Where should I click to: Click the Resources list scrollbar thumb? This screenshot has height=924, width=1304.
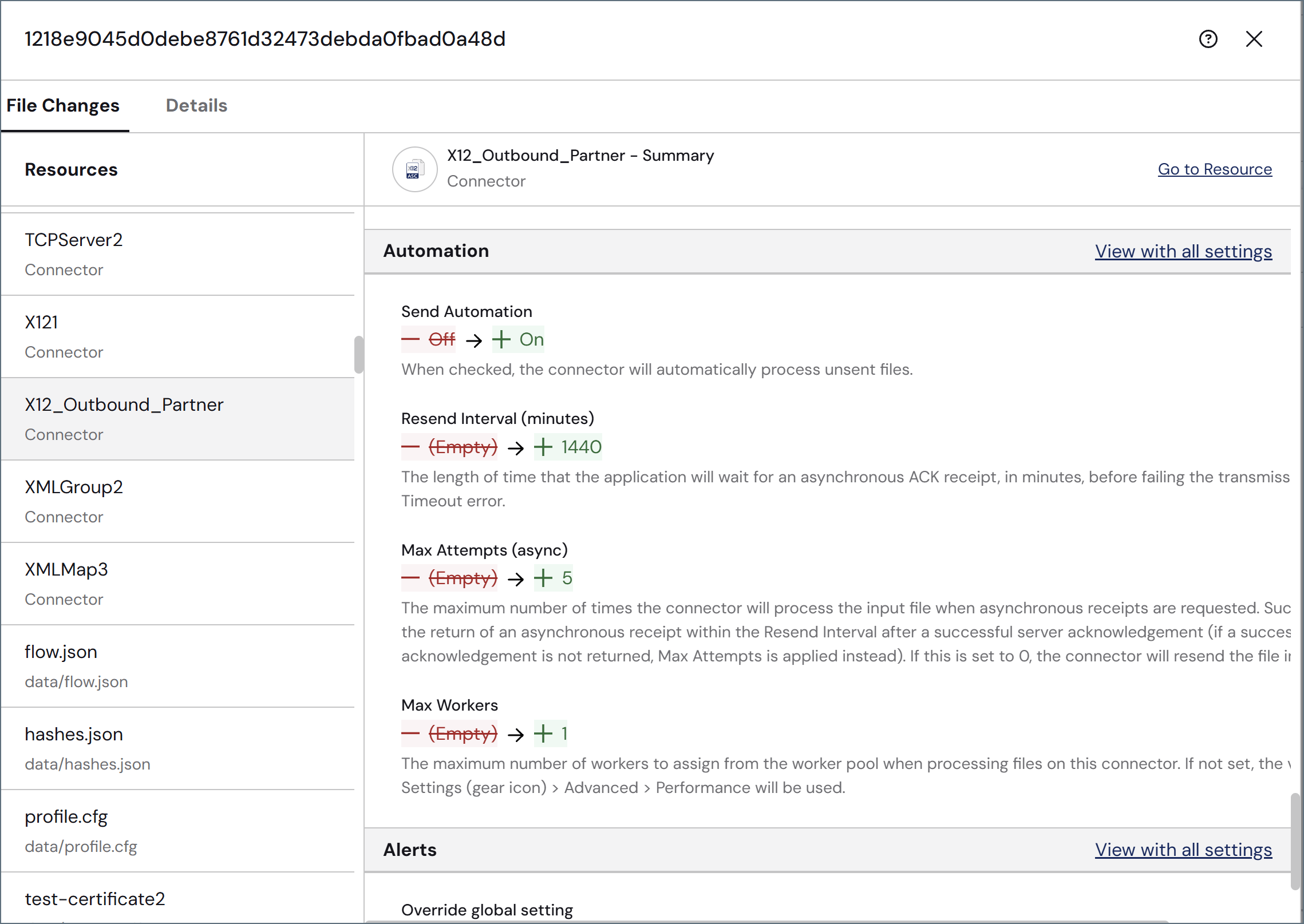[x=359, y=355]
